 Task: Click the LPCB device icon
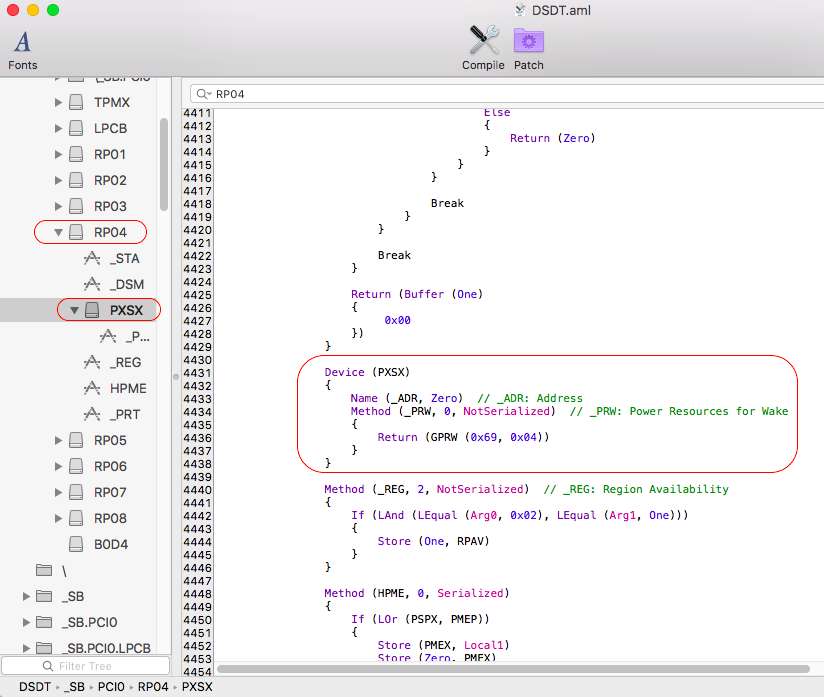tap(76, 129)
